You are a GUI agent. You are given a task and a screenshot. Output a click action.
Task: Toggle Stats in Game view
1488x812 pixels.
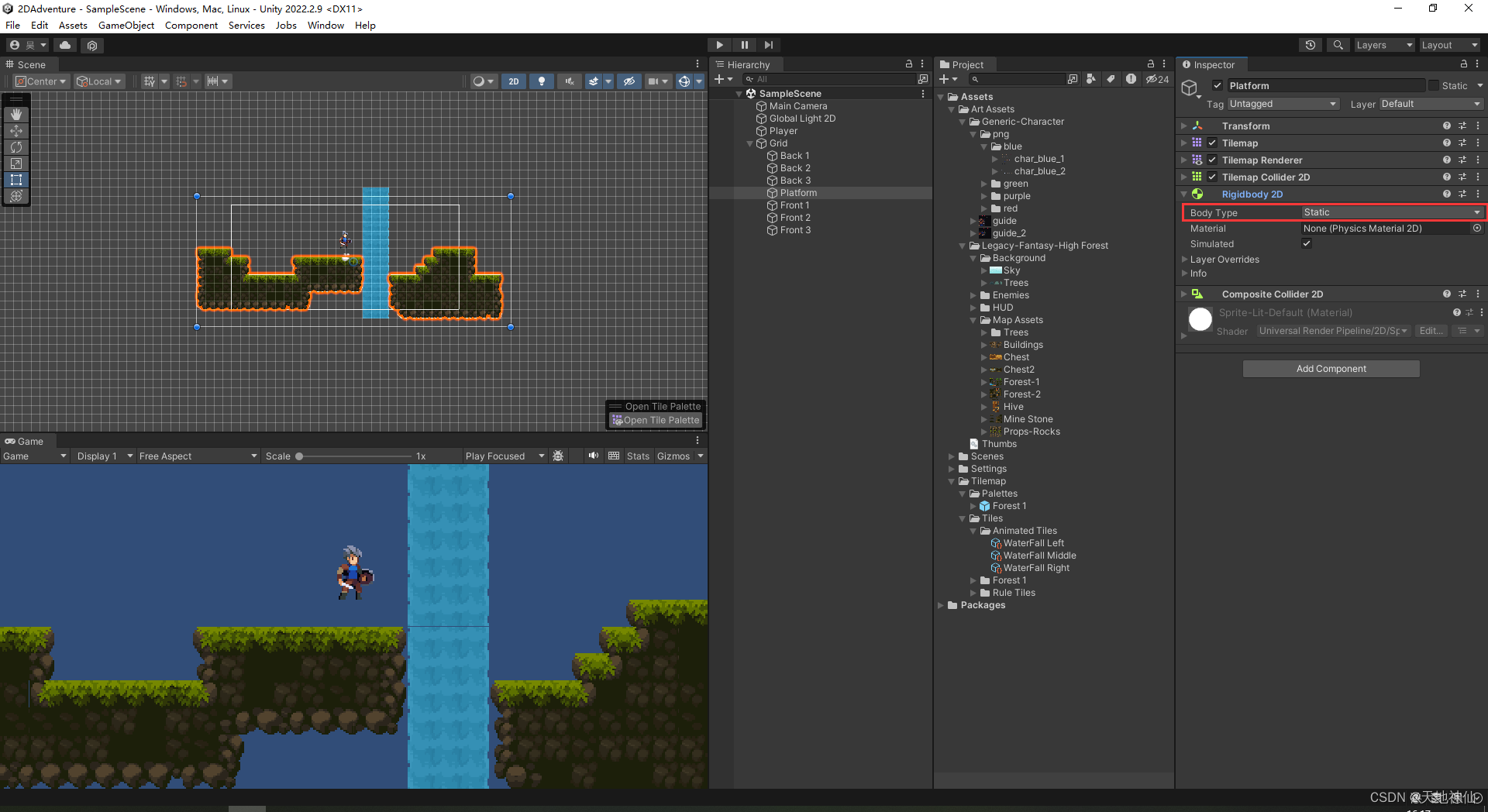click(638, 456)
